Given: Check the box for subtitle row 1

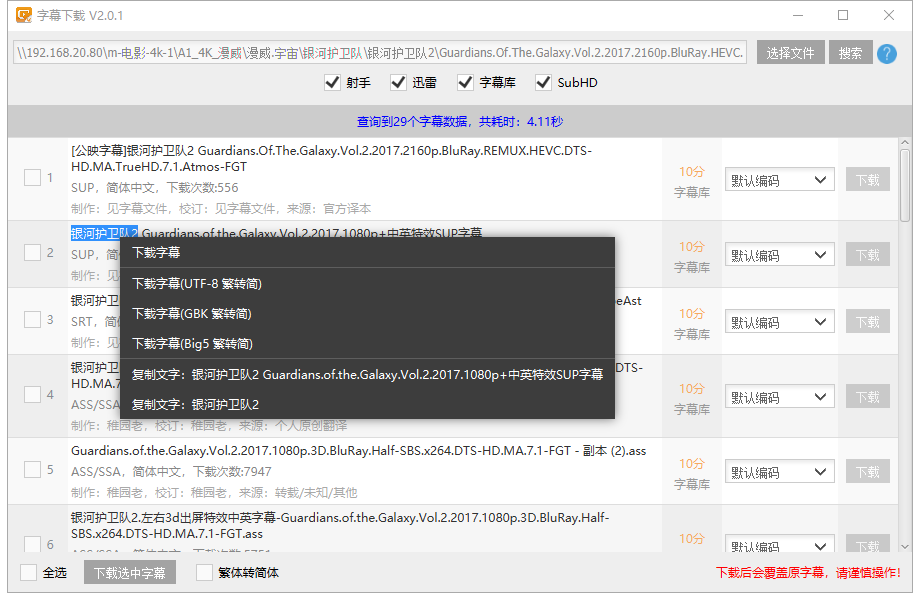Looking at the screenshot, I should 32,177.
